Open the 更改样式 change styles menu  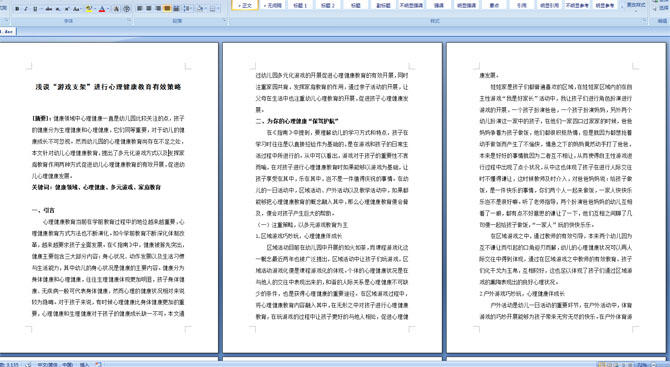(x=636, y=5)
